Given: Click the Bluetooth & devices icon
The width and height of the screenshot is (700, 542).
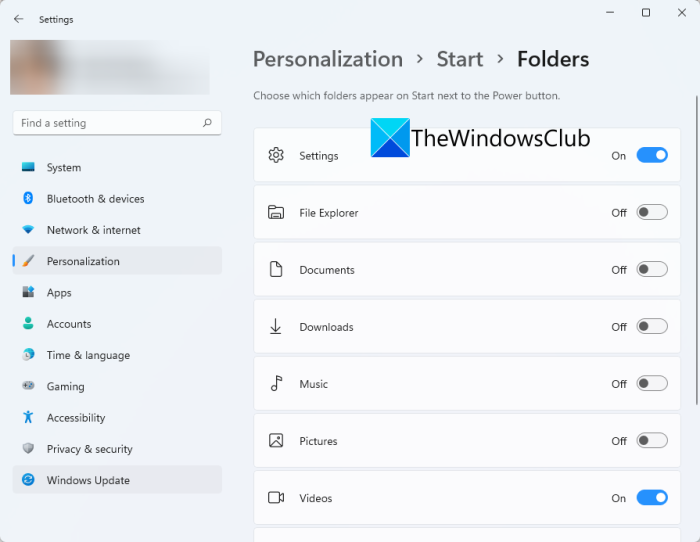Looking at the screenshot, I should (28, 199).
